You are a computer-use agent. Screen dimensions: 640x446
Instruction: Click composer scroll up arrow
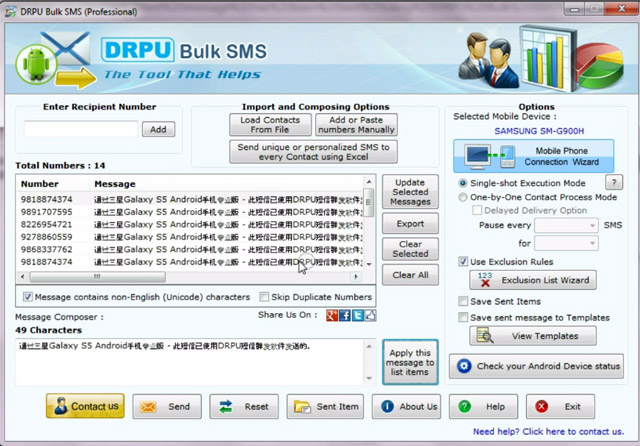point(369,346)
